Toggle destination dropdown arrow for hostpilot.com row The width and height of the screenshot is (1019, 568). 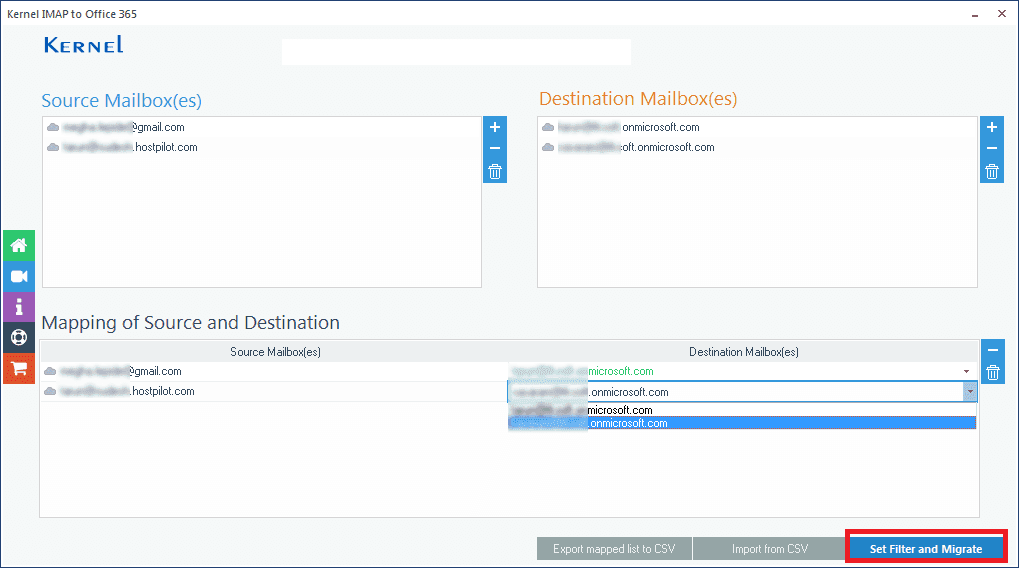970,392
